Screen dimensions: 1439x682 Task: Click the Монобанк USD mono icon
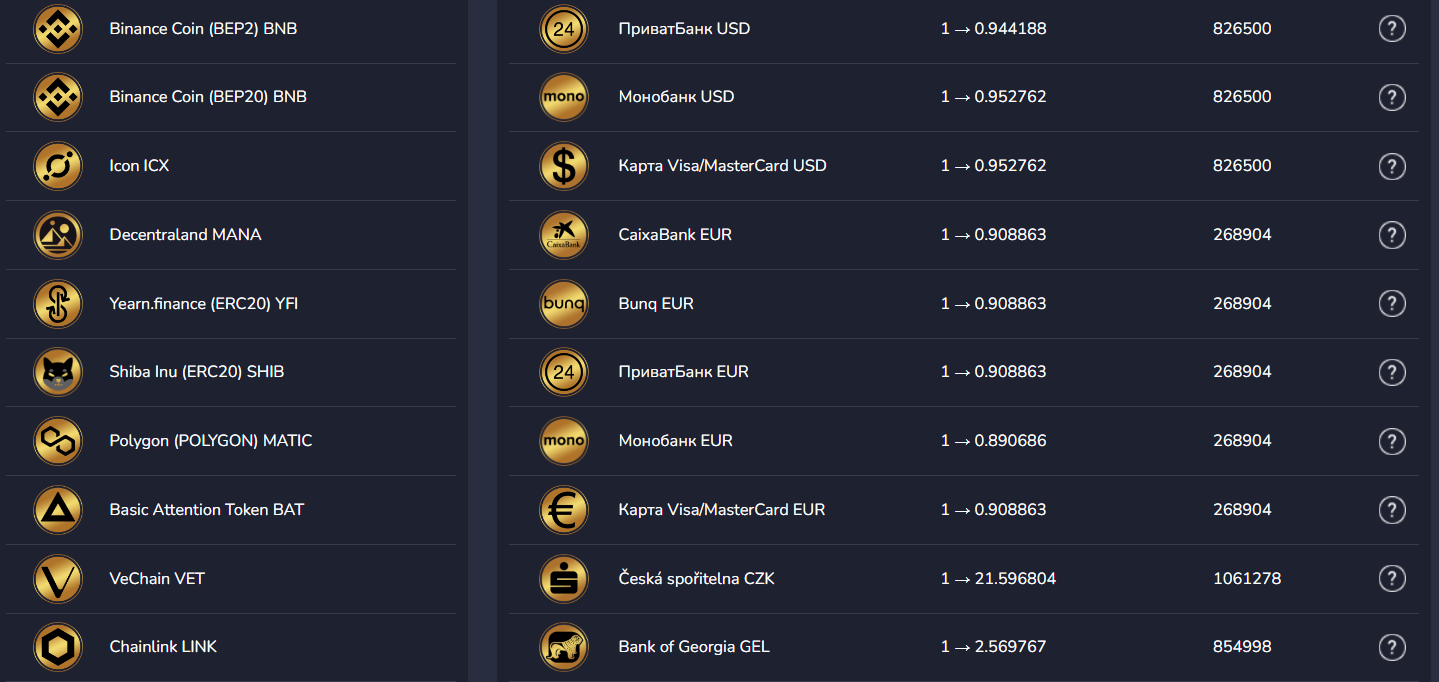pos(564,97)
